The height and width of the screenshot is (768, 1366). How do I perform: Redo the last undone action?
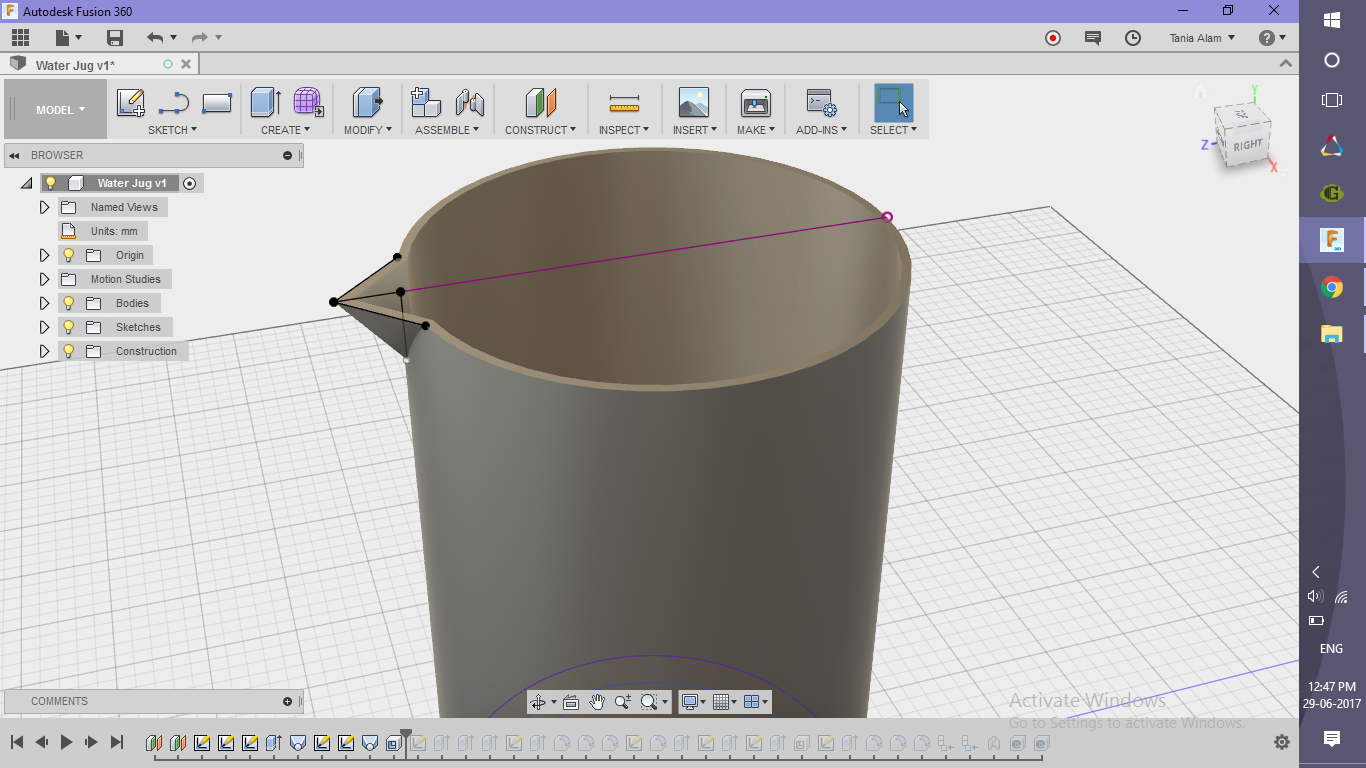[x=199, y=38]
